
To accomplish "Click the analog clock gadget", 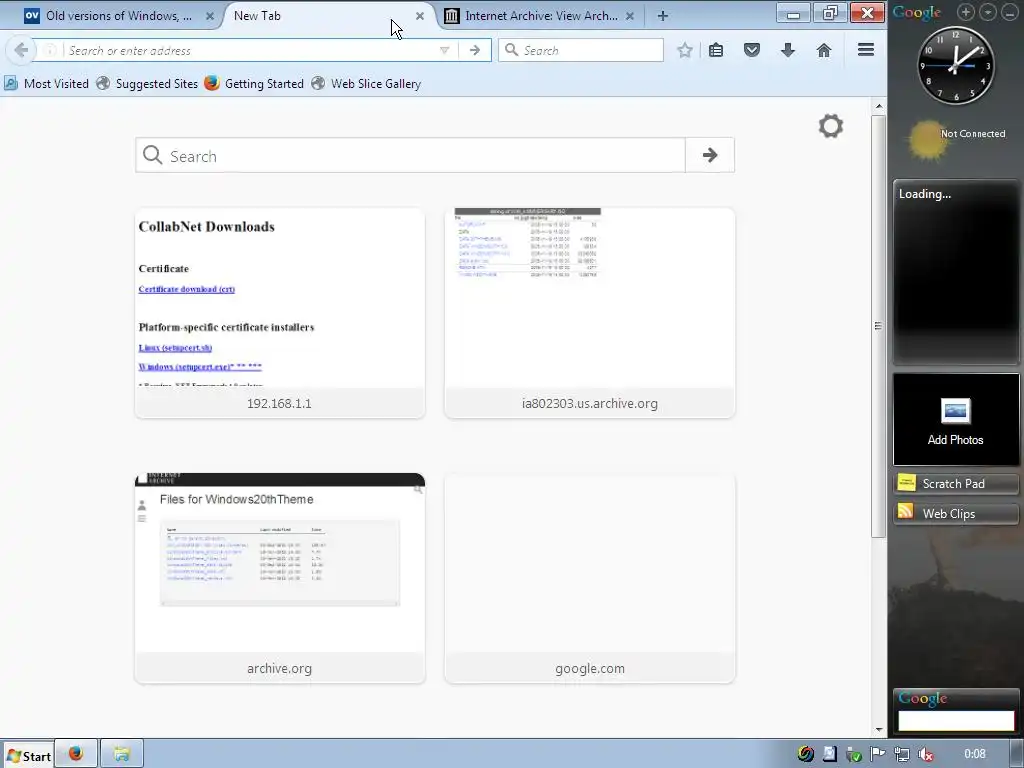I will pos(956,65).
